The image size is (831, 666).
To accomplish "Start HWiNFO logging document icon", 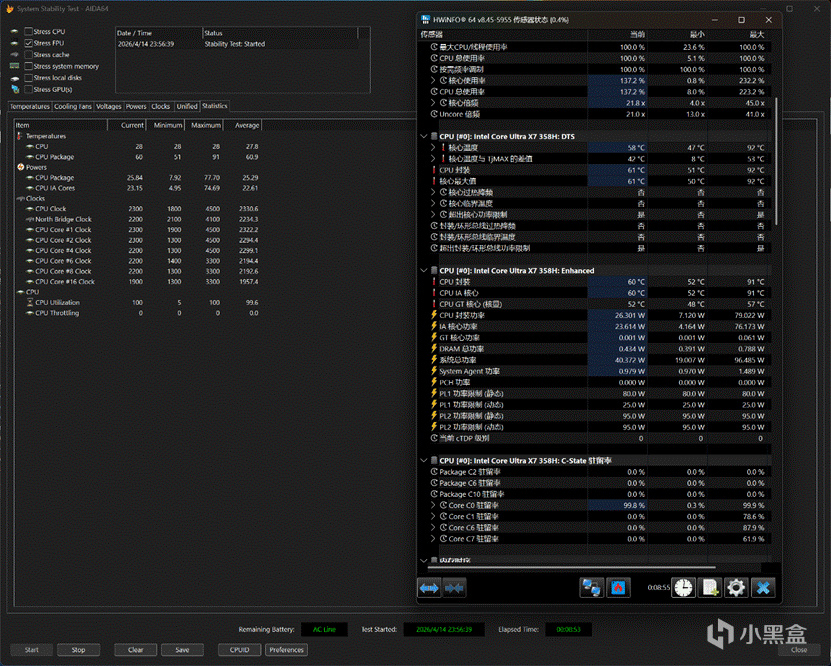I will pos(710,588).
